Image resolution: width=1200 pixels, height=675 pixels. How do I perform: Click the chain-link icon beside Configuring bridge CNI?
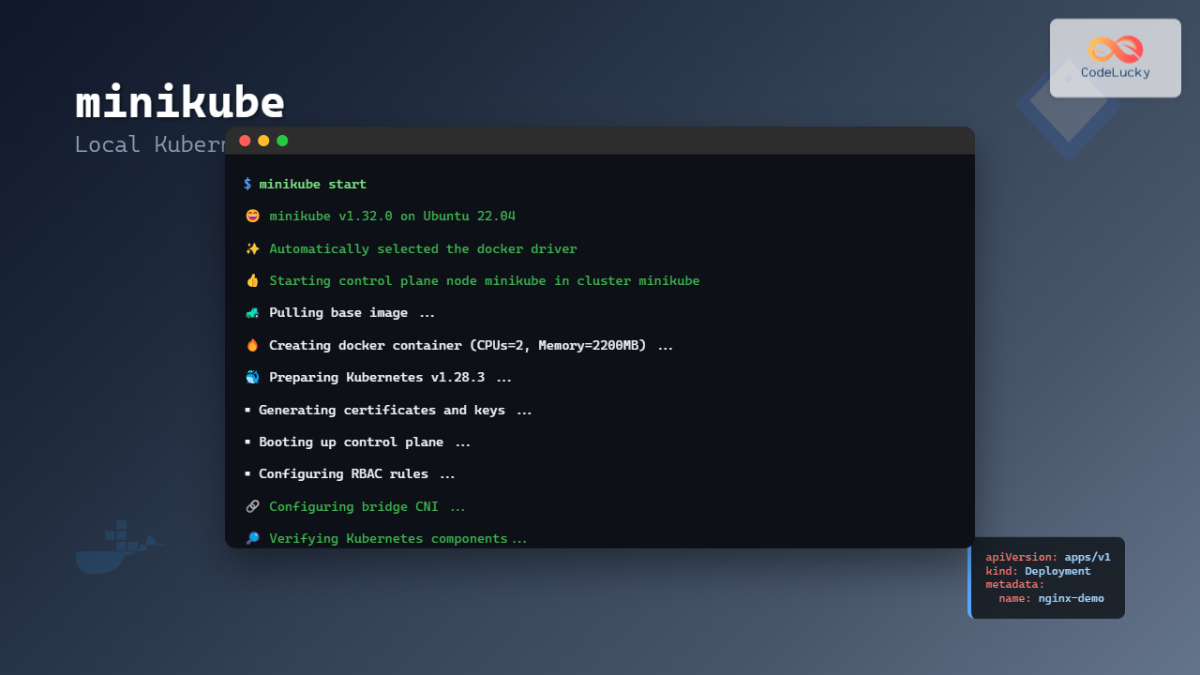coord(251,506)
